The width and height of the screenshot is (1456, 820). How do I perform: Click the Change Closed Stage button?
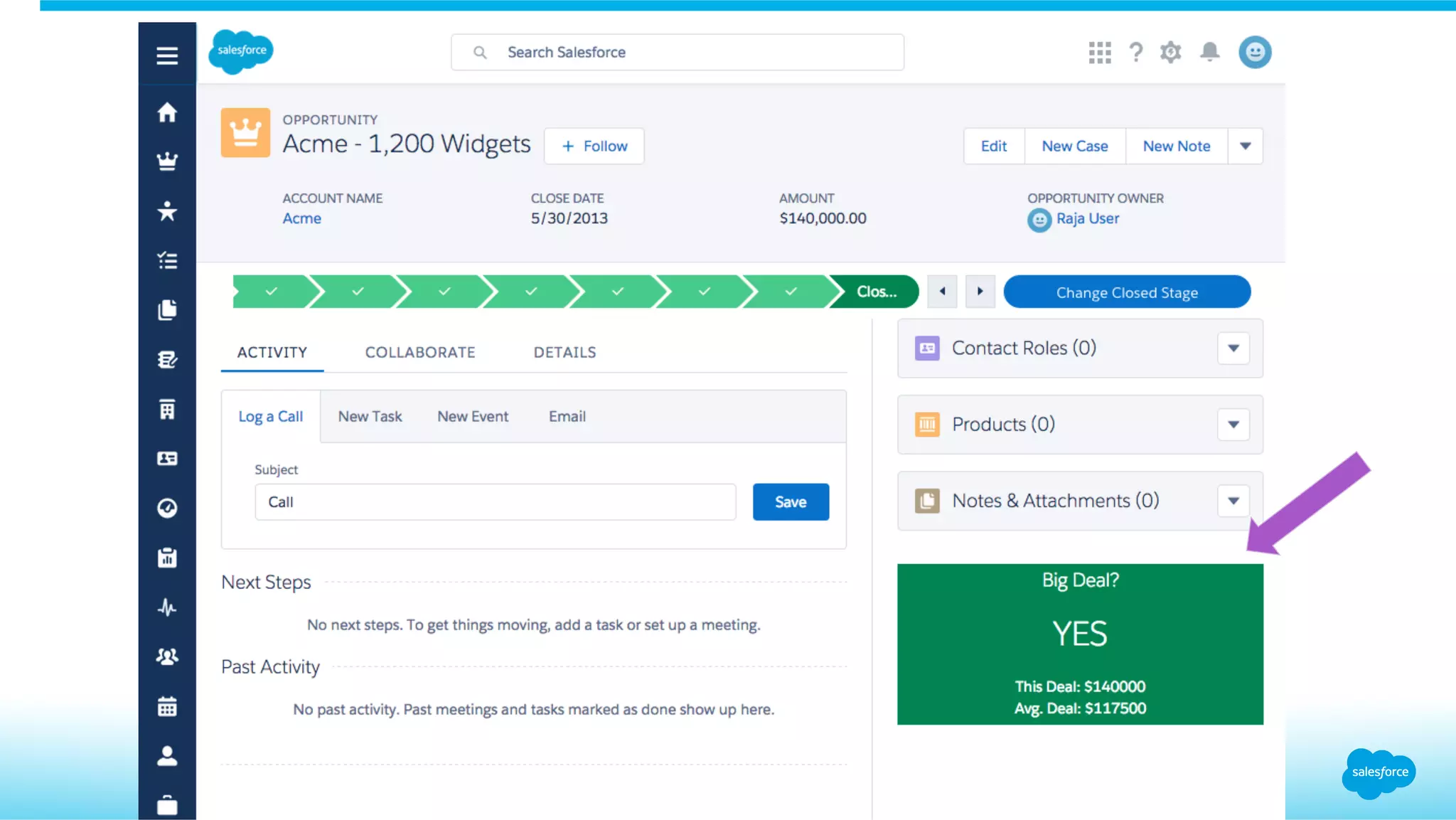(x=1126, y=292)
